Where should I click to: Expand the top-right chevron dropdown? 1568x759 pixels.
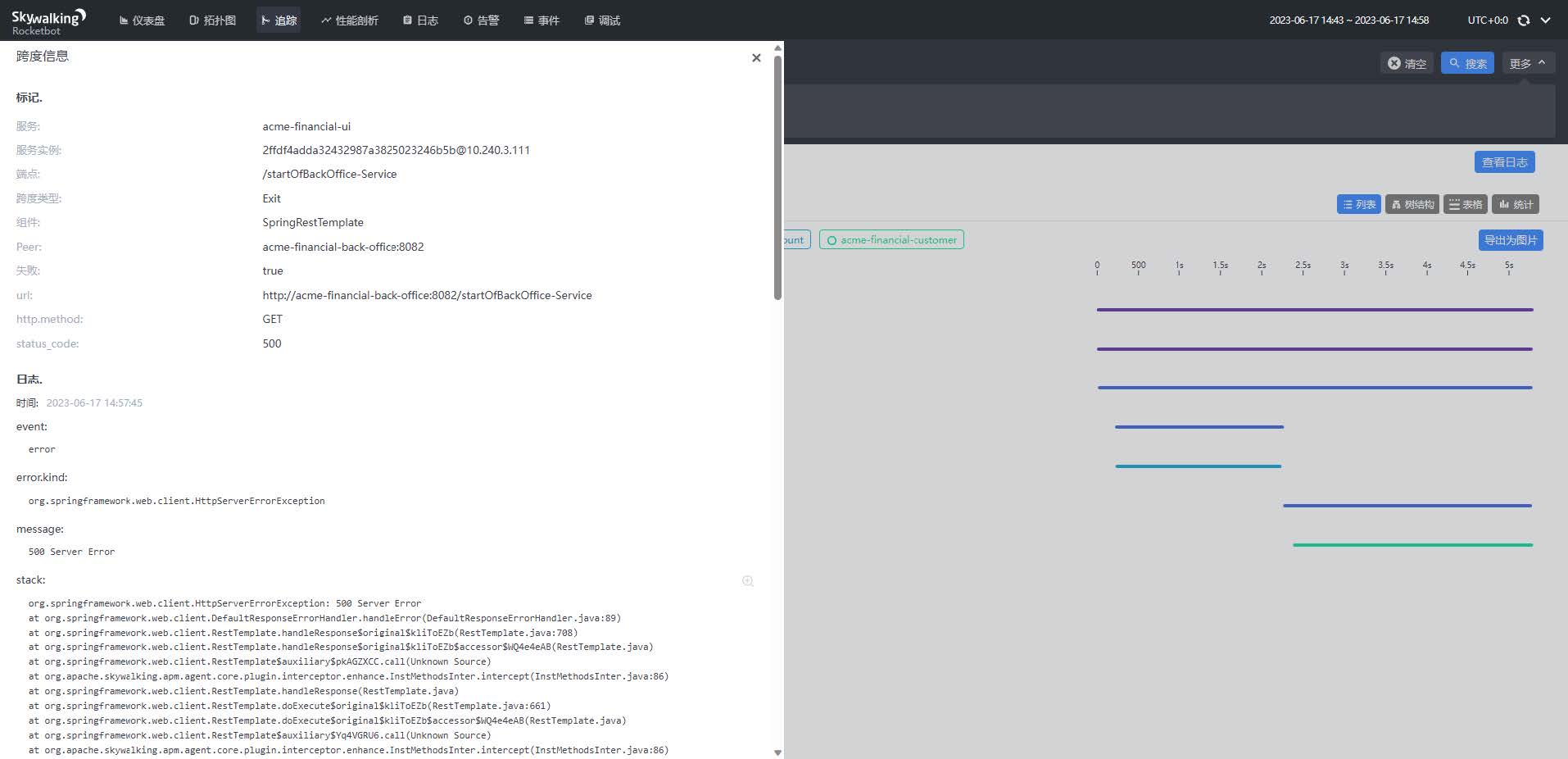coord(1546,20)
